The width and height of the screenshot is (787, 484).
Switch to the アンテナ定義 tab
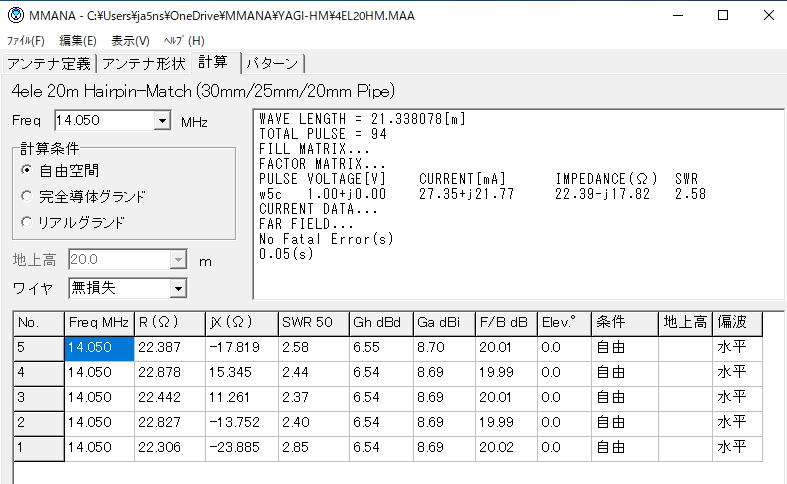coord(49,64)
